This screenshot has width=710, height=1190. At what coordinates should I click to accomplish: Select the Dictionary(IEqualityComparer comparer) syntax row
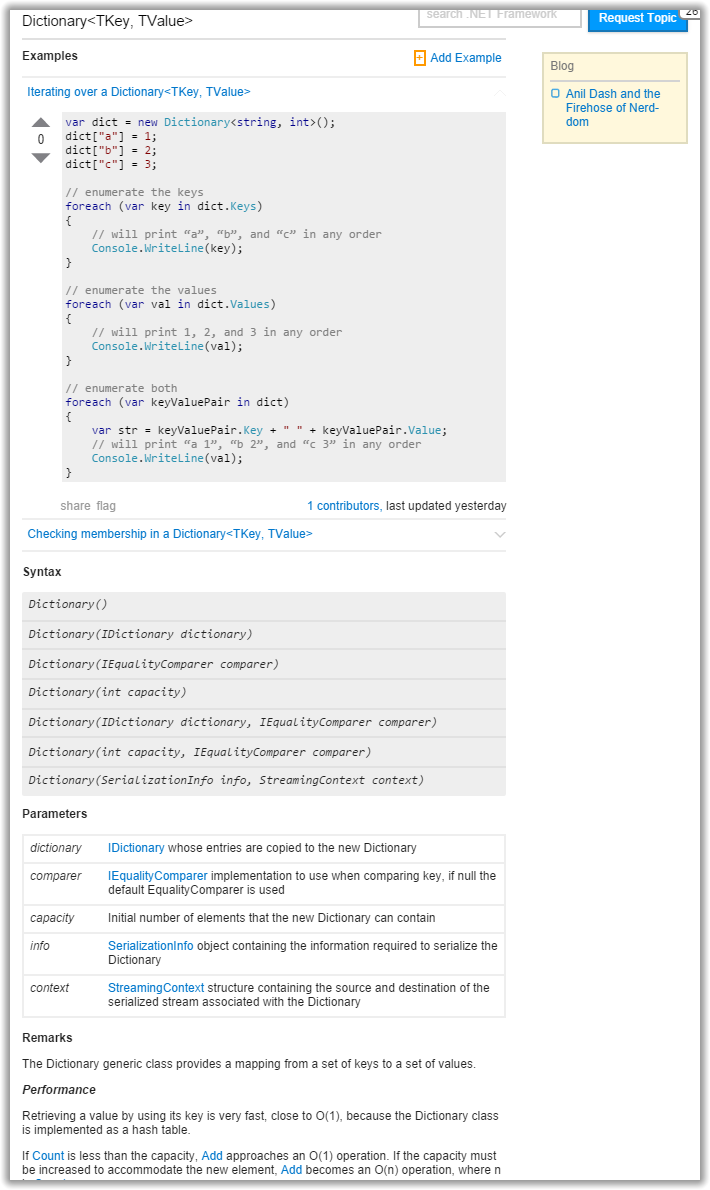coord(264,664)
